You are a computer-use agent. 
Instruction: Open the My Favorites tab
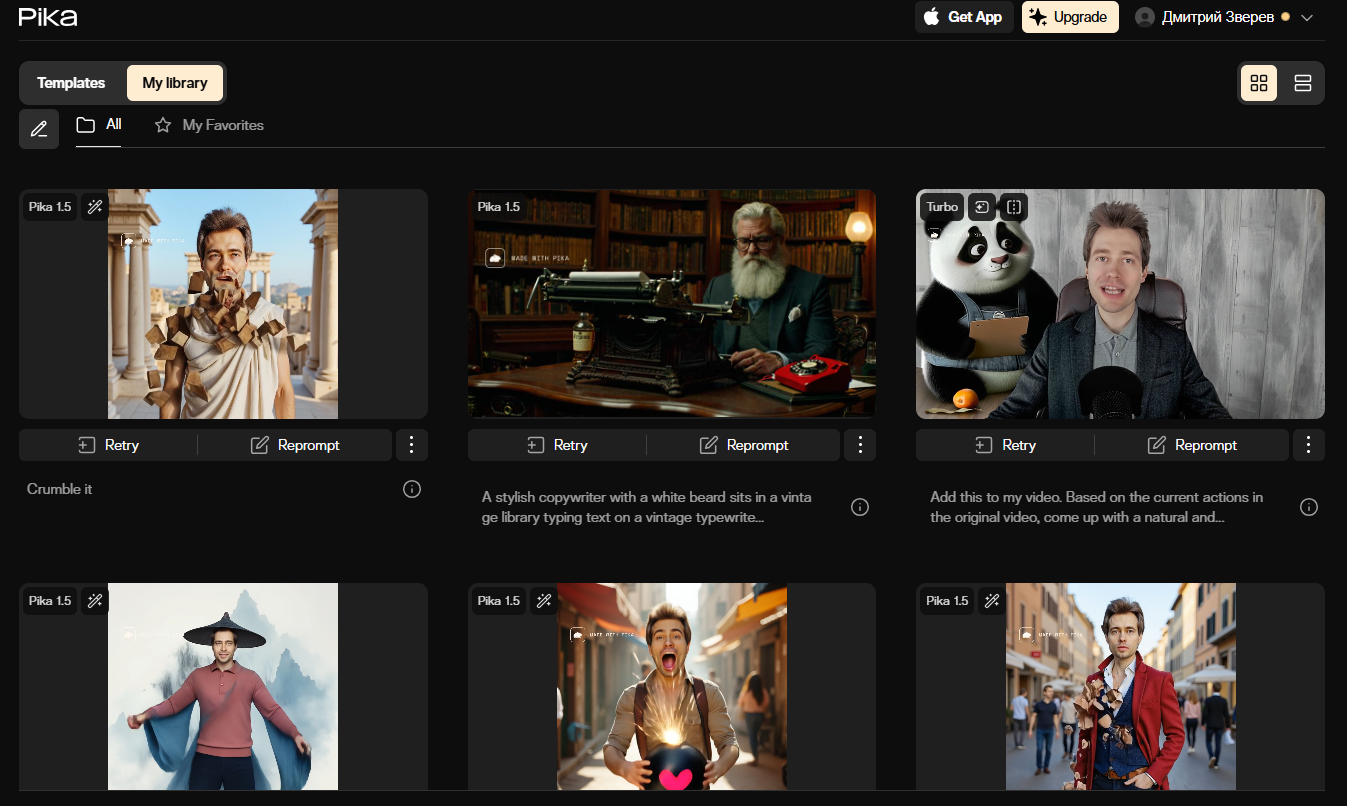[x=209, y=125]
